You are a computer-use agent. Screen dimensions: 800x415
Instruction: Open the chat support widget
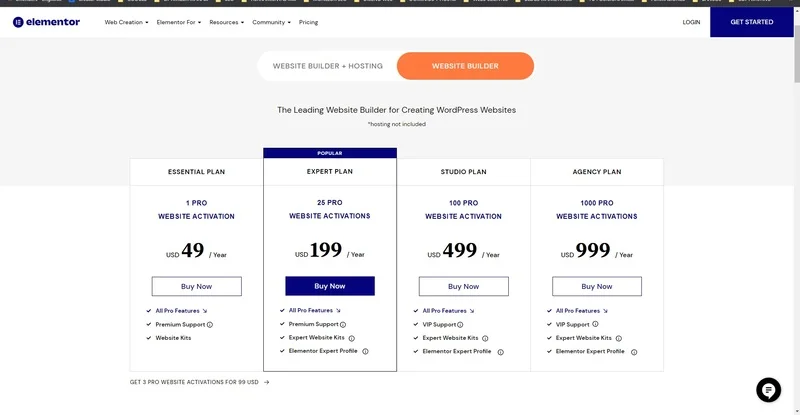(x=767, y=390)
